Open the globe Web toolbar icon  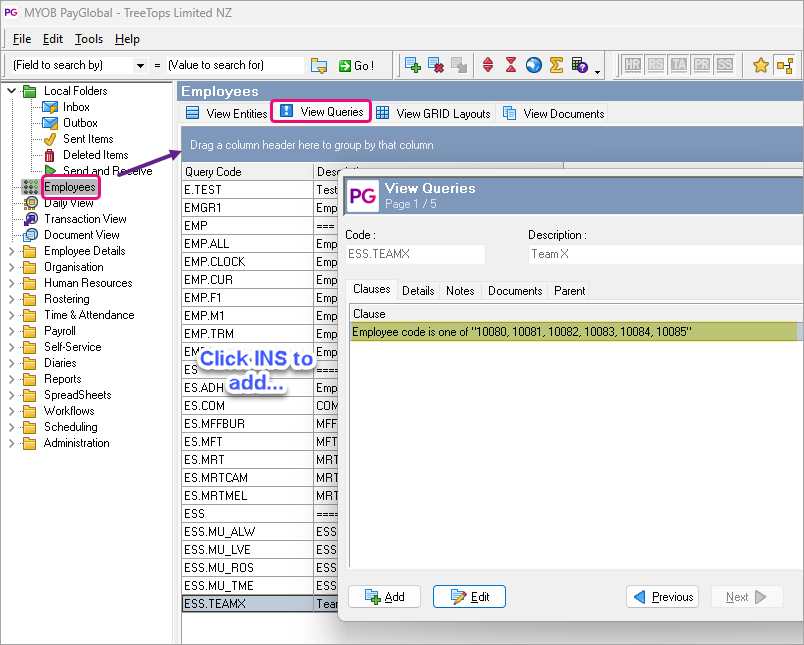click(x=533, y=64)
